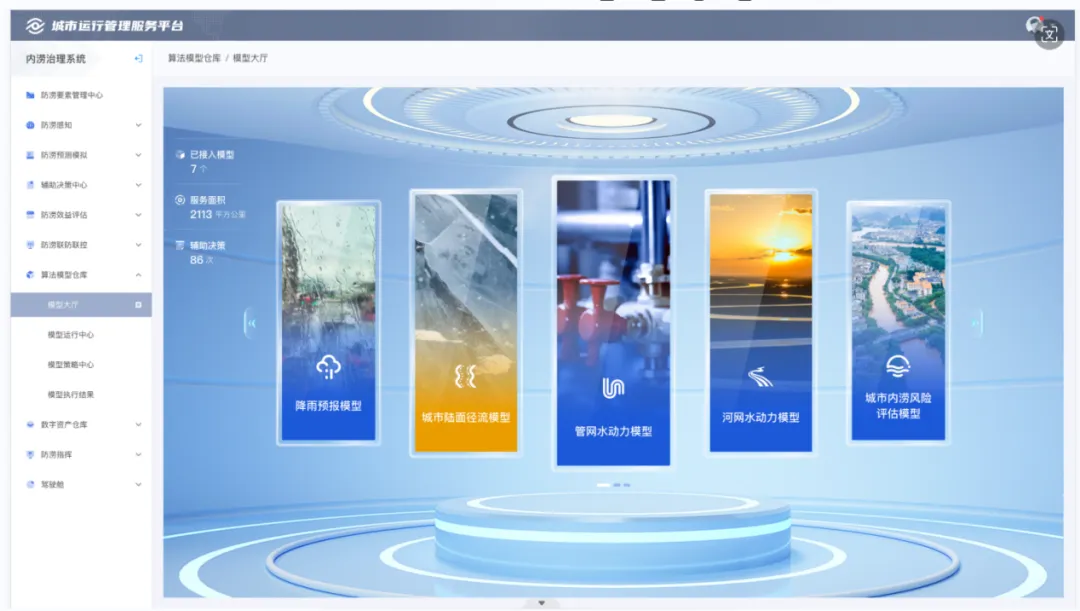
Task: Expand the 防涝效益评估 menu chevron
Action: 138,215
